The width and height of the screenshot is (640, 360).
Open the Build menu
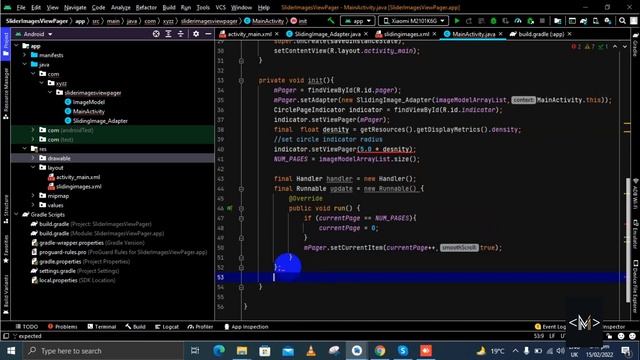click(x=169, y=7)
